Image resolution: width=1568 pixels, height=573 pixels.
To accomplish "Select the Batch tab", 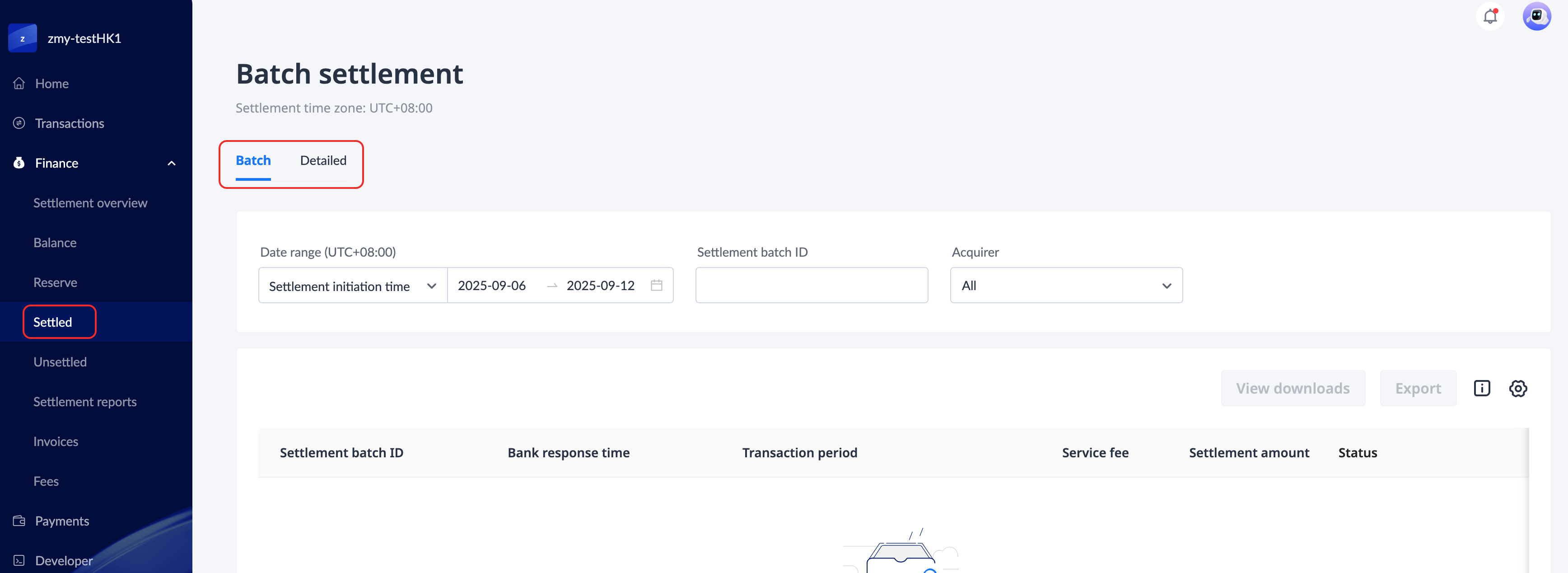I will click(x=253, y=161).
